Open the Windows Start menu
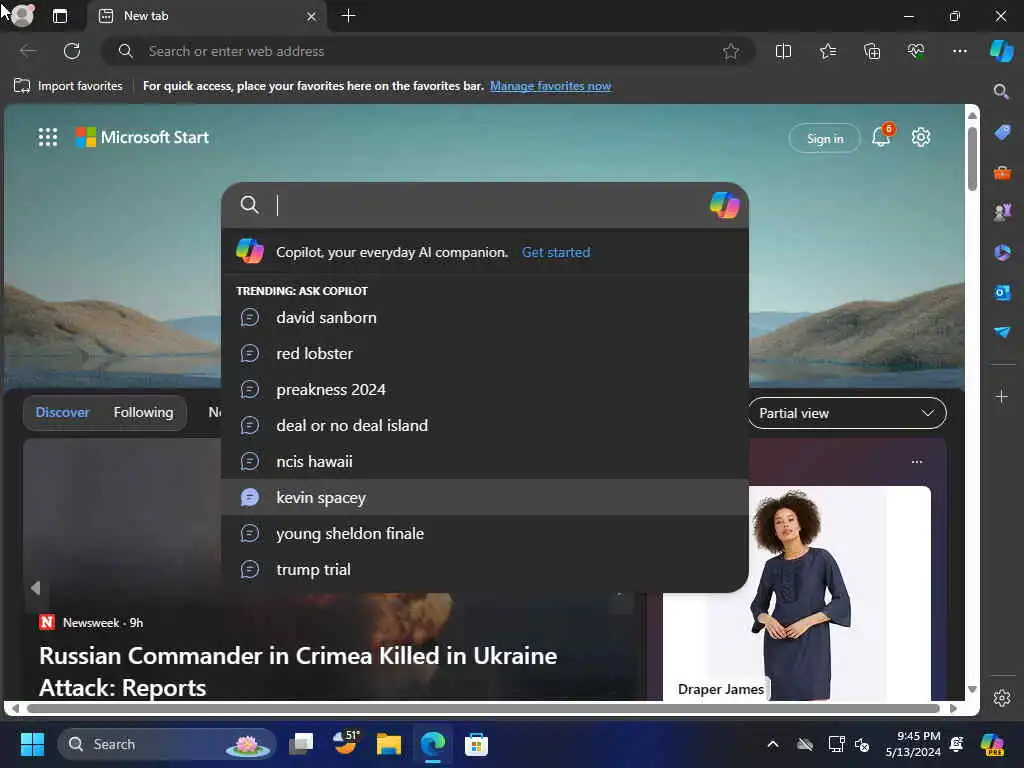The image size is (1024, 768). (x=32, y=744)
